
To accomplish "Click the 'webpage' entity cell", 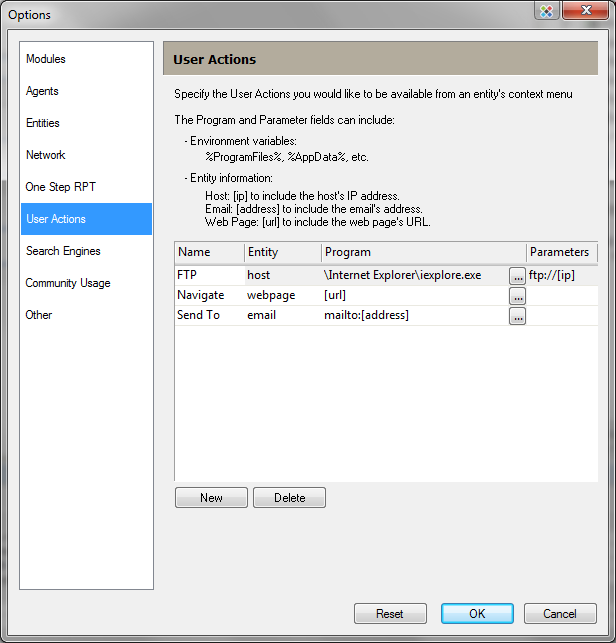I will pyautogui.click(x=283, y=295).
